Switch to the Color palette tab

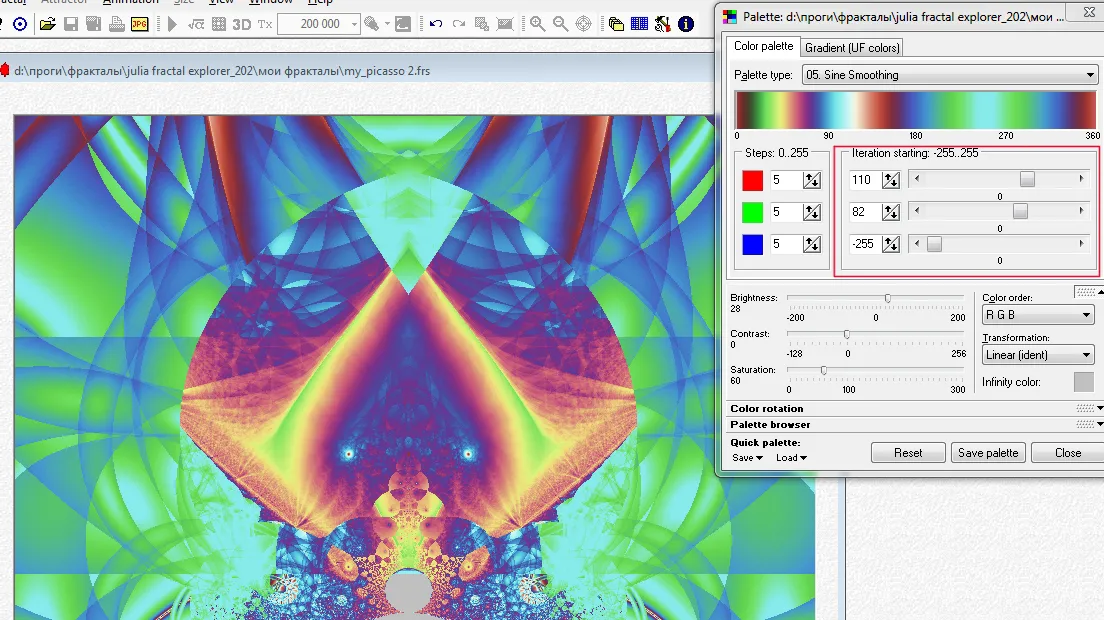(x=763, y=46)
